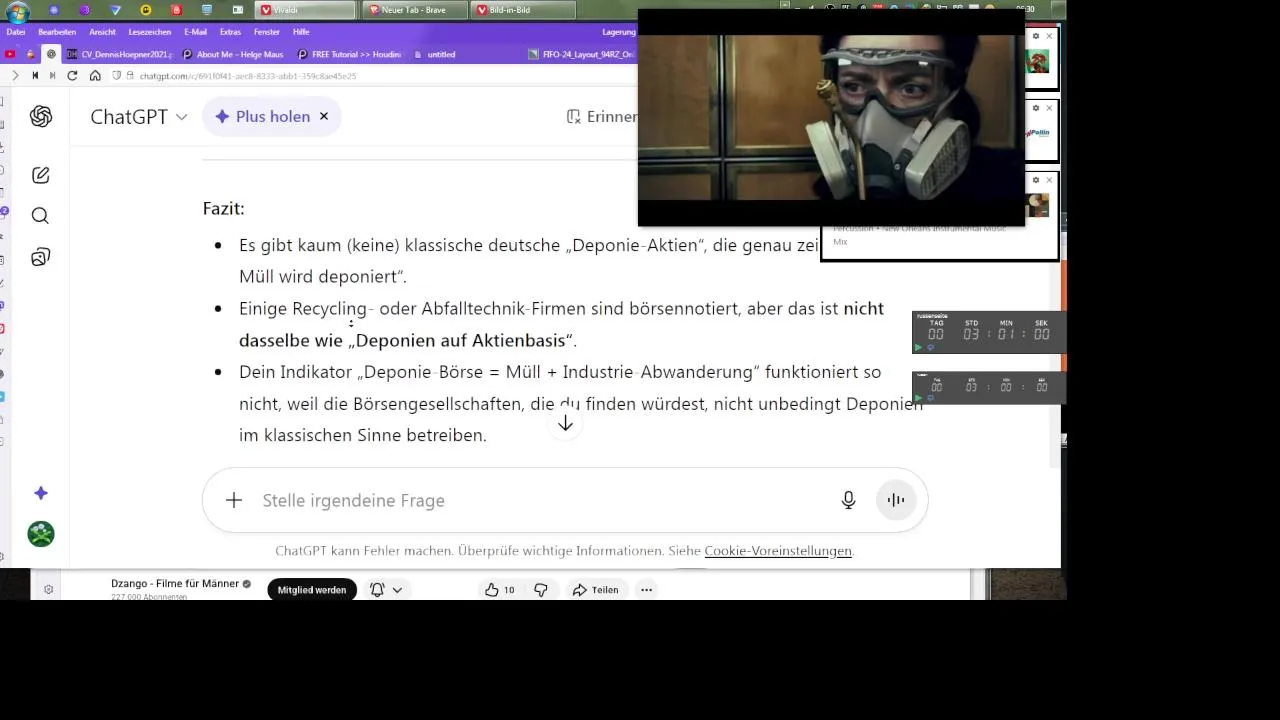Image resolution: width=1280 pixels, height=720 pixels.
Task: Close the middle Pollin side panel card
Action: (1049, 108)
